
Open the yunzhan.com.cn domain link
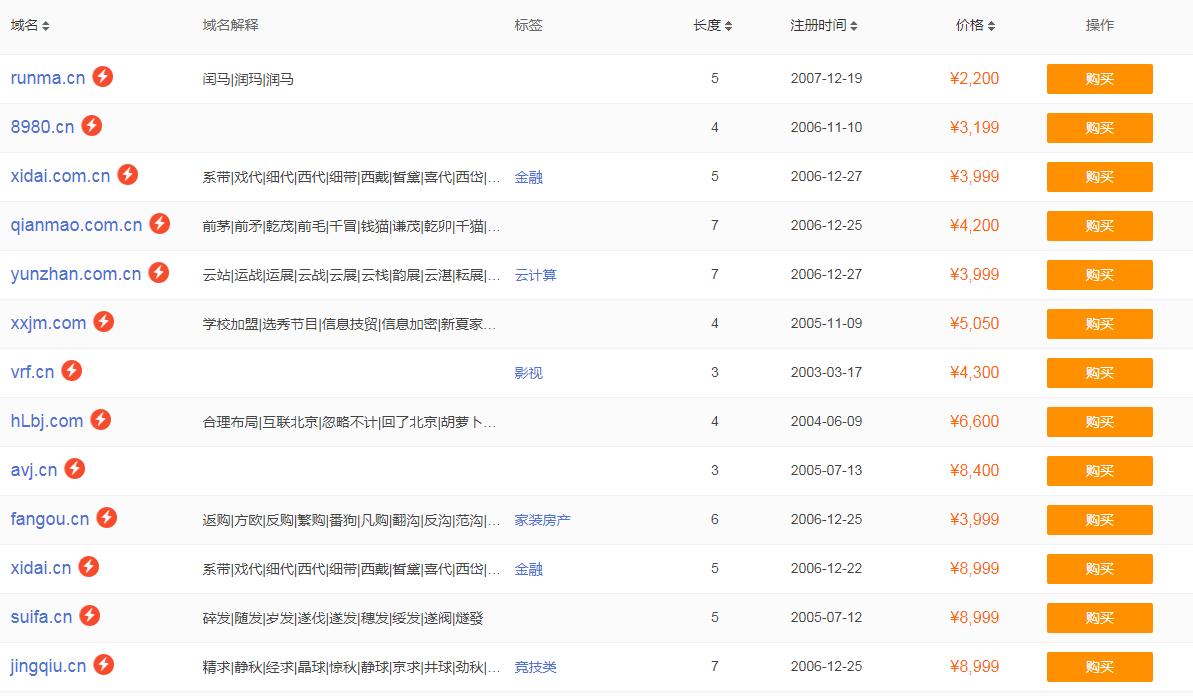click(76, 274)
